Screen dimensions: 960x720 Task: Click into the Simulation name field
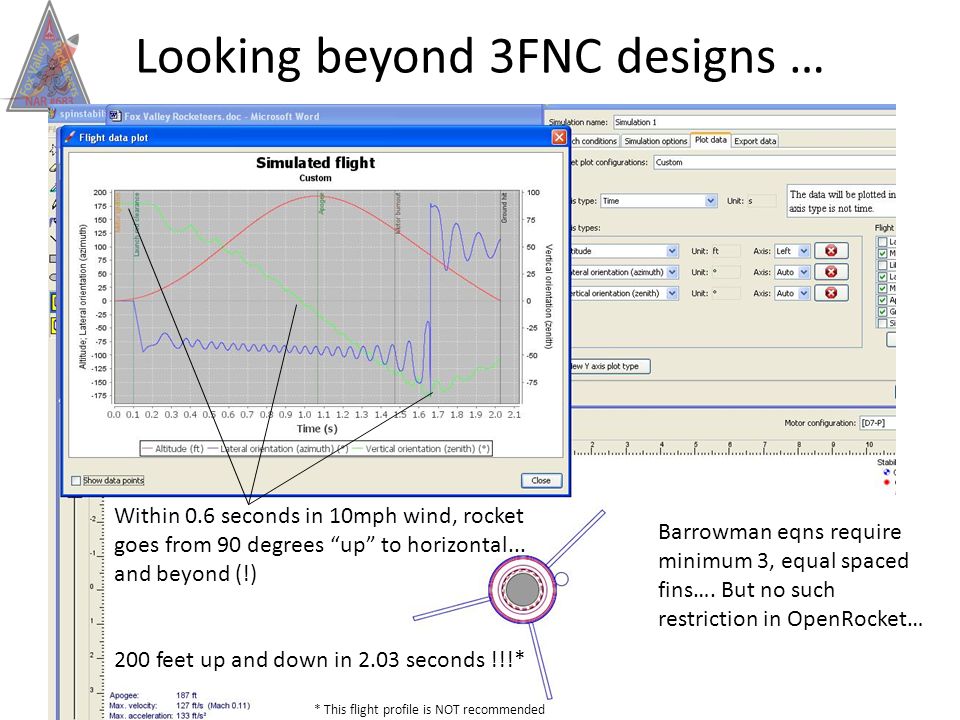[754, 122]
